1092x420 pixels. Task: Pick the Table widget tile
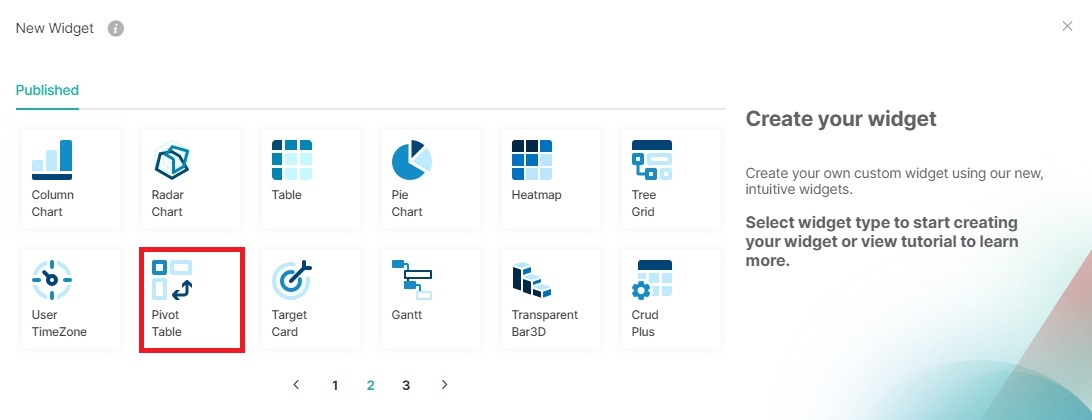point(311,179)
